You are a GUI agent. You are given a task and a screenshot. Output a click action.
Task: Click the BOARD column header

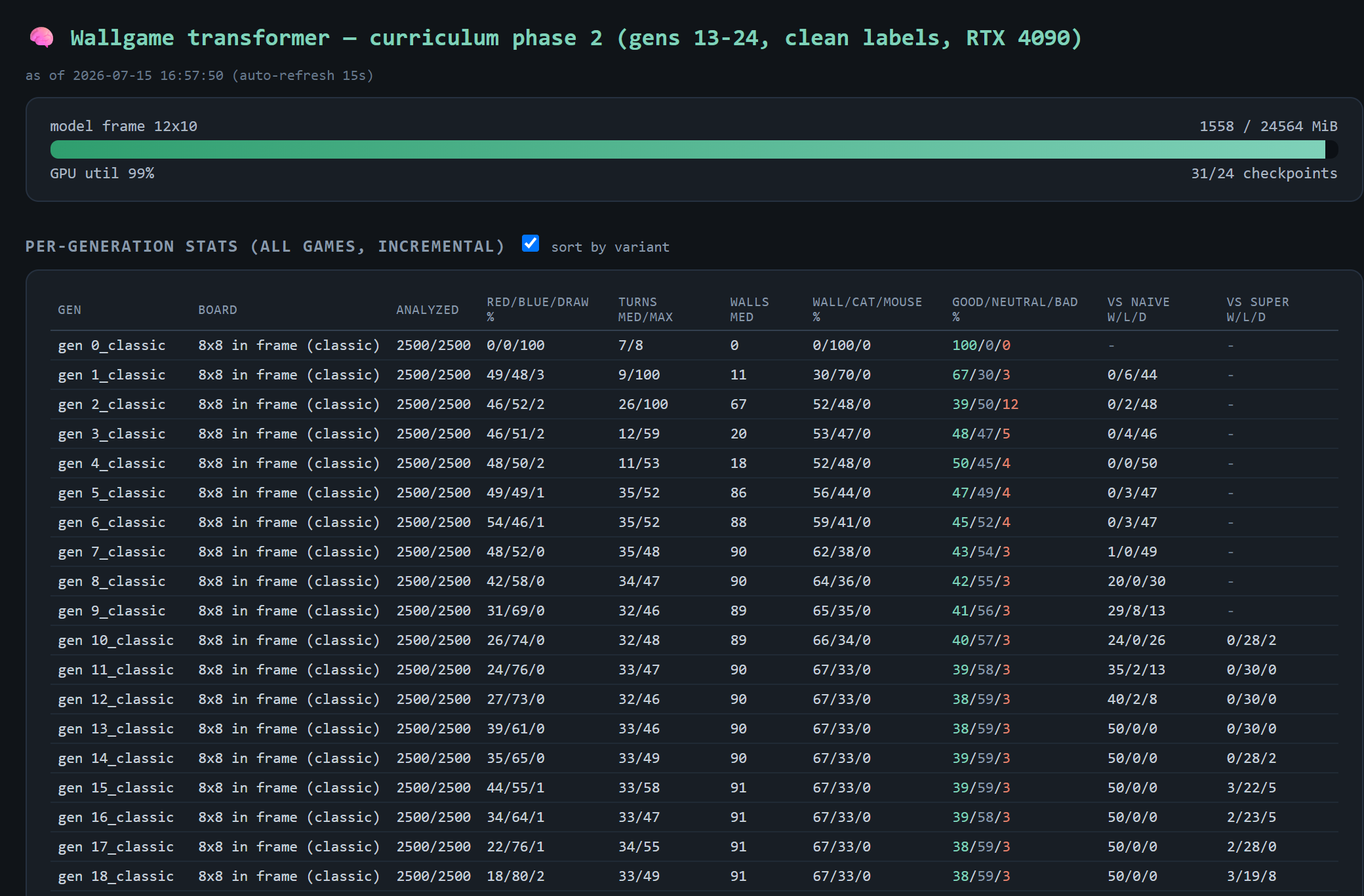[x=218, y=309]
